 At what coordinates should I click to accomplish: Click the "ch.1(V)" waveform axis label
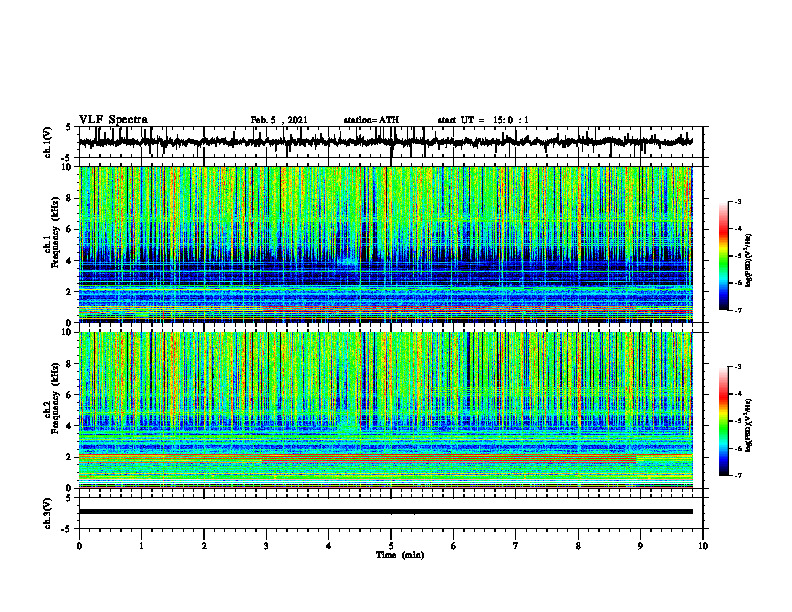pyautogui.click(x=48, y=142)
